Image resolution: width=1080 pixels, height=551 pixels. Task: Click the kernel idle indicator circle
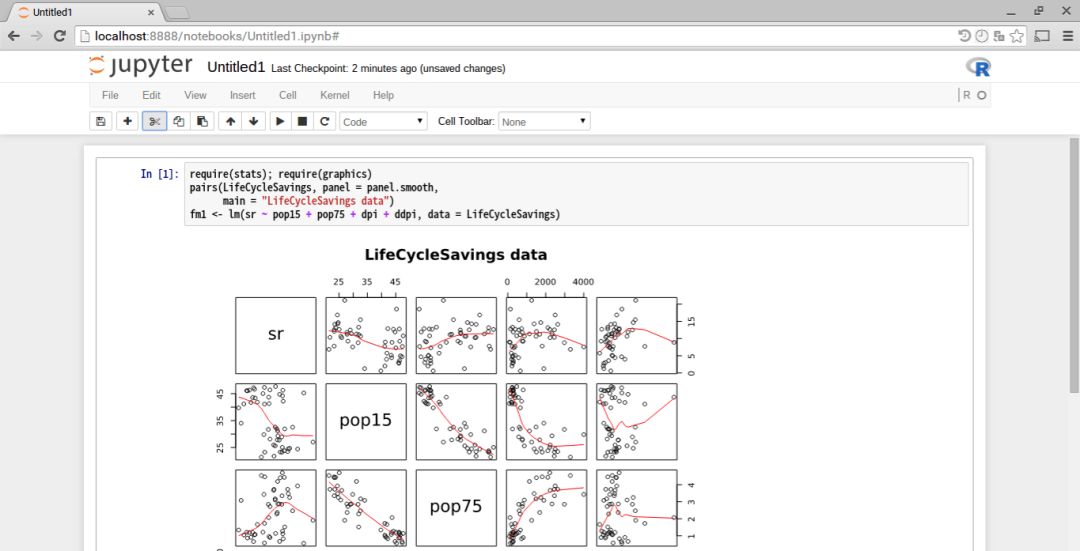pyautogui.click(x=982, y=95)
